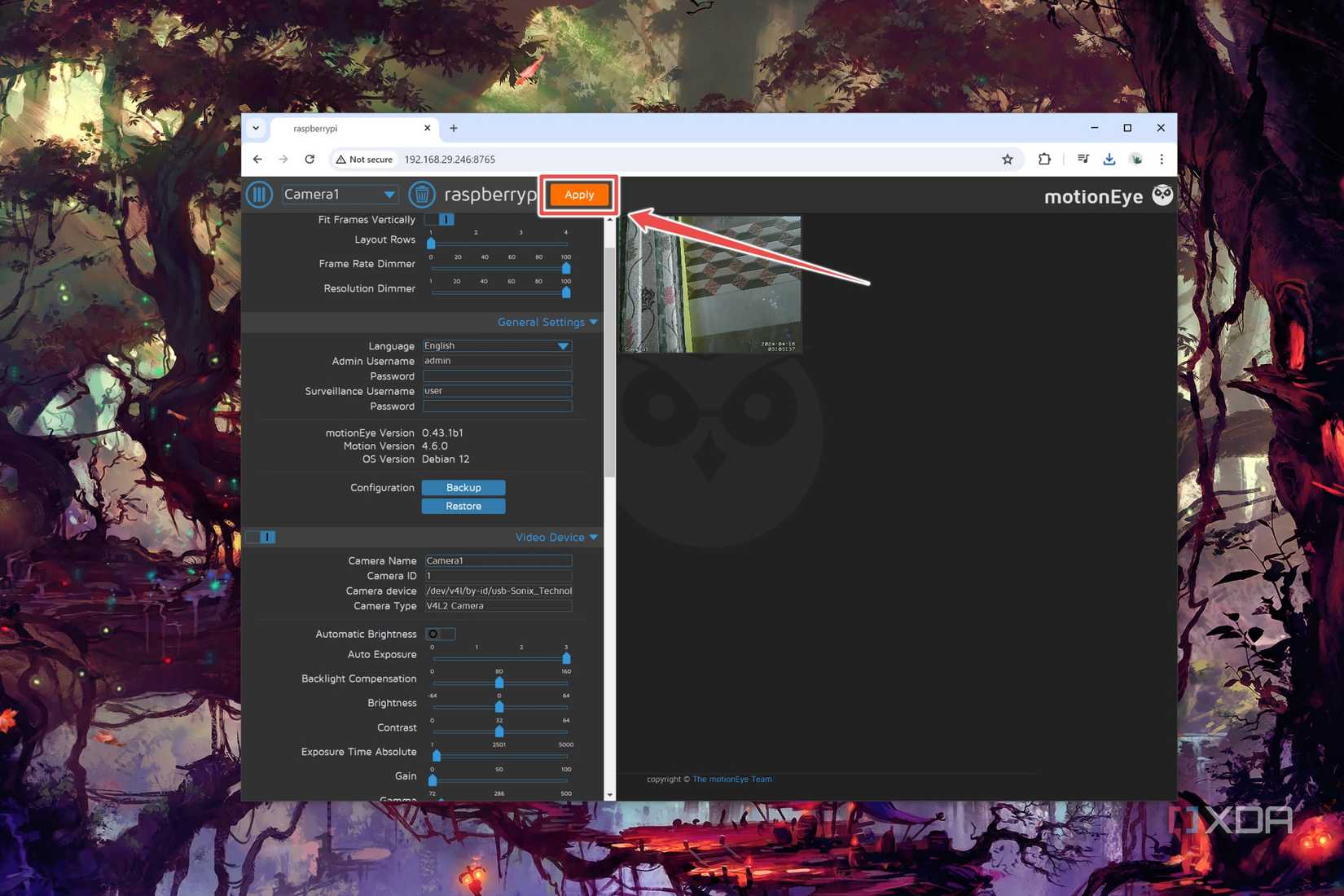Collapse the Video Device section
The image size is (1344, 896).
[557, 538]
